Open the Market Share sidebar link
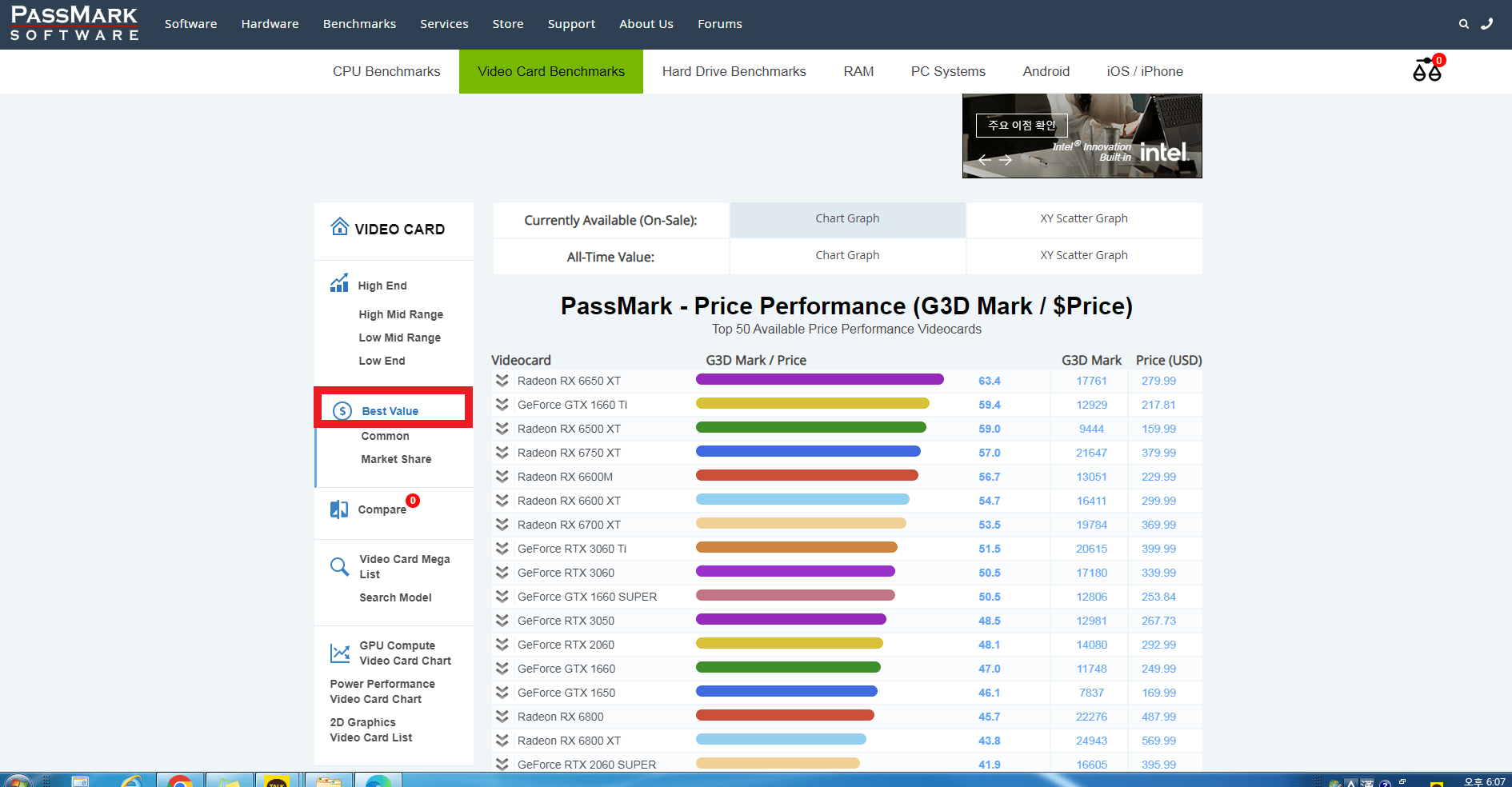 tap(396, 459)
